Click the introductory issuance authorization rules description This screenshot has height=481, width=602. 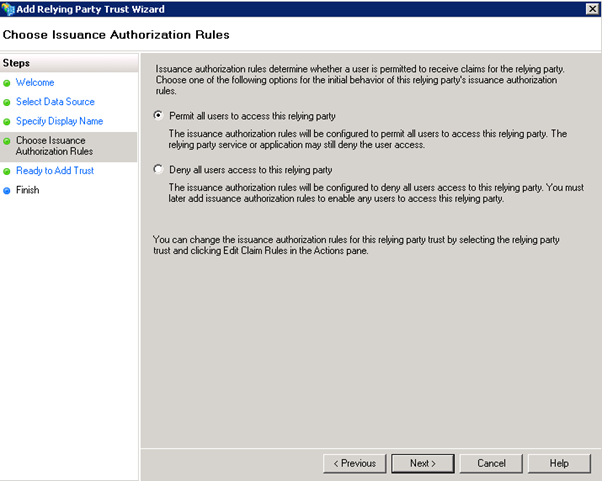point(360,80)
